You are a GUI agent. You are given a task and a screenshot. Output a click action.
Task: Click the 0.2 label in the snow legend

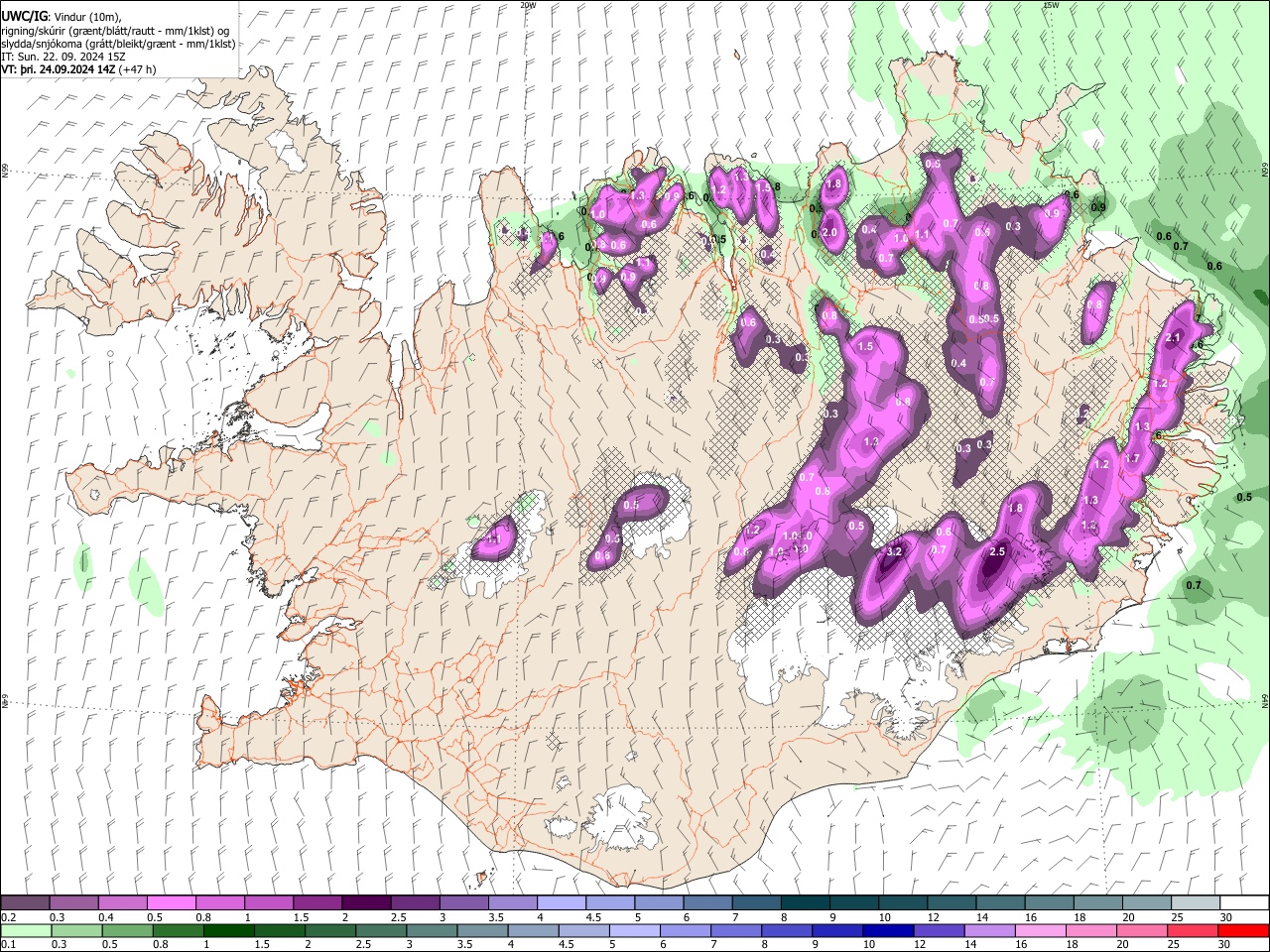point(8,916)
